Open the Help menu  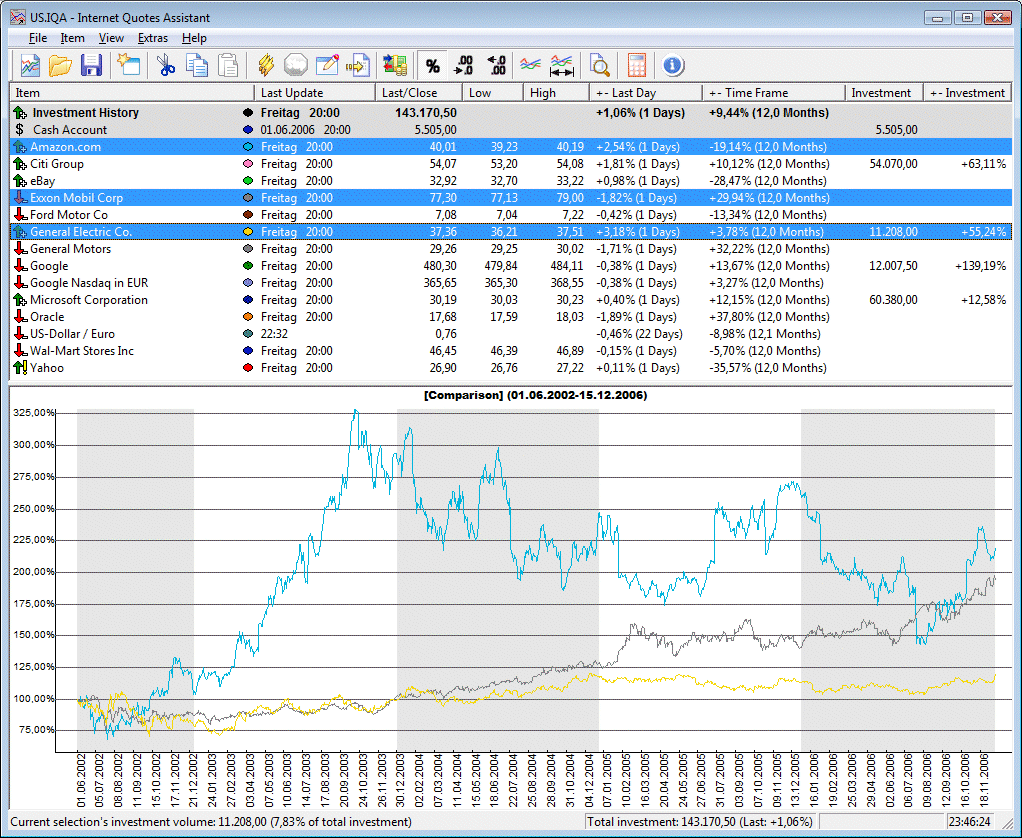pyautogui.click(x=194, y=38)
